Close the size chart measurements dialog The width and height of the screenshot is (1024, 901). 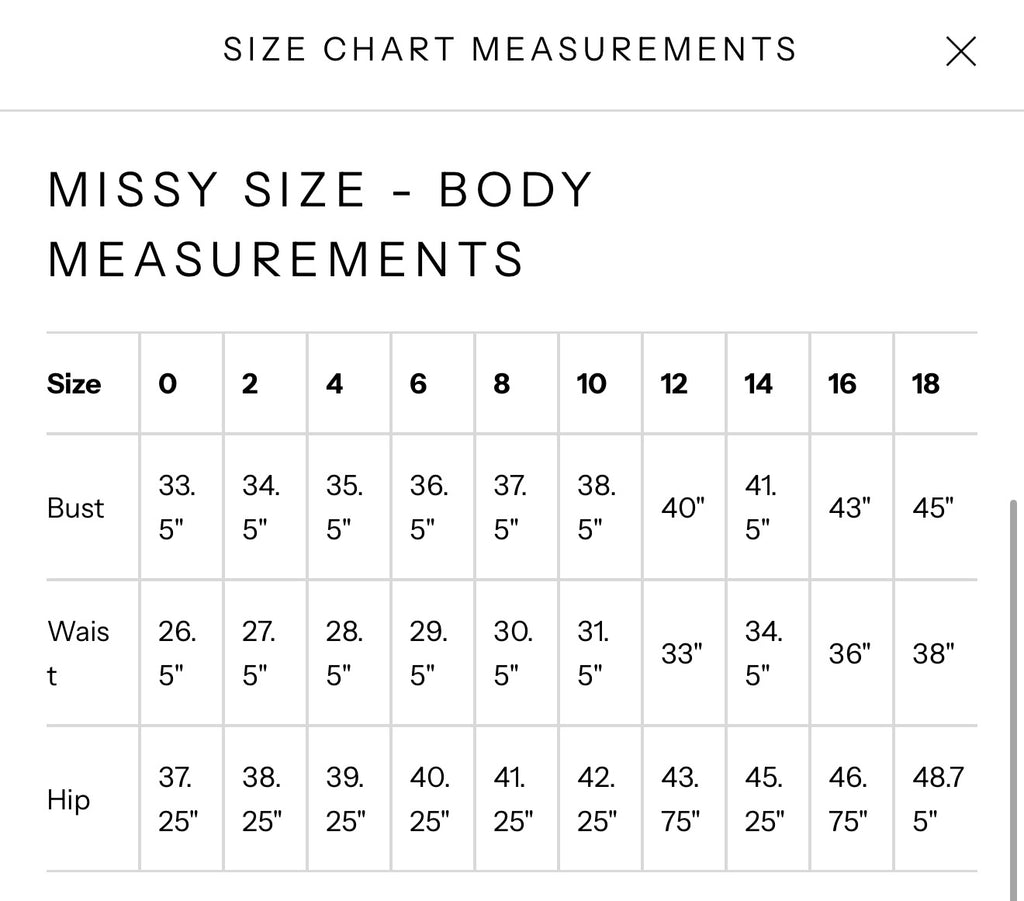pyautogui.click(x=961, y=52)
